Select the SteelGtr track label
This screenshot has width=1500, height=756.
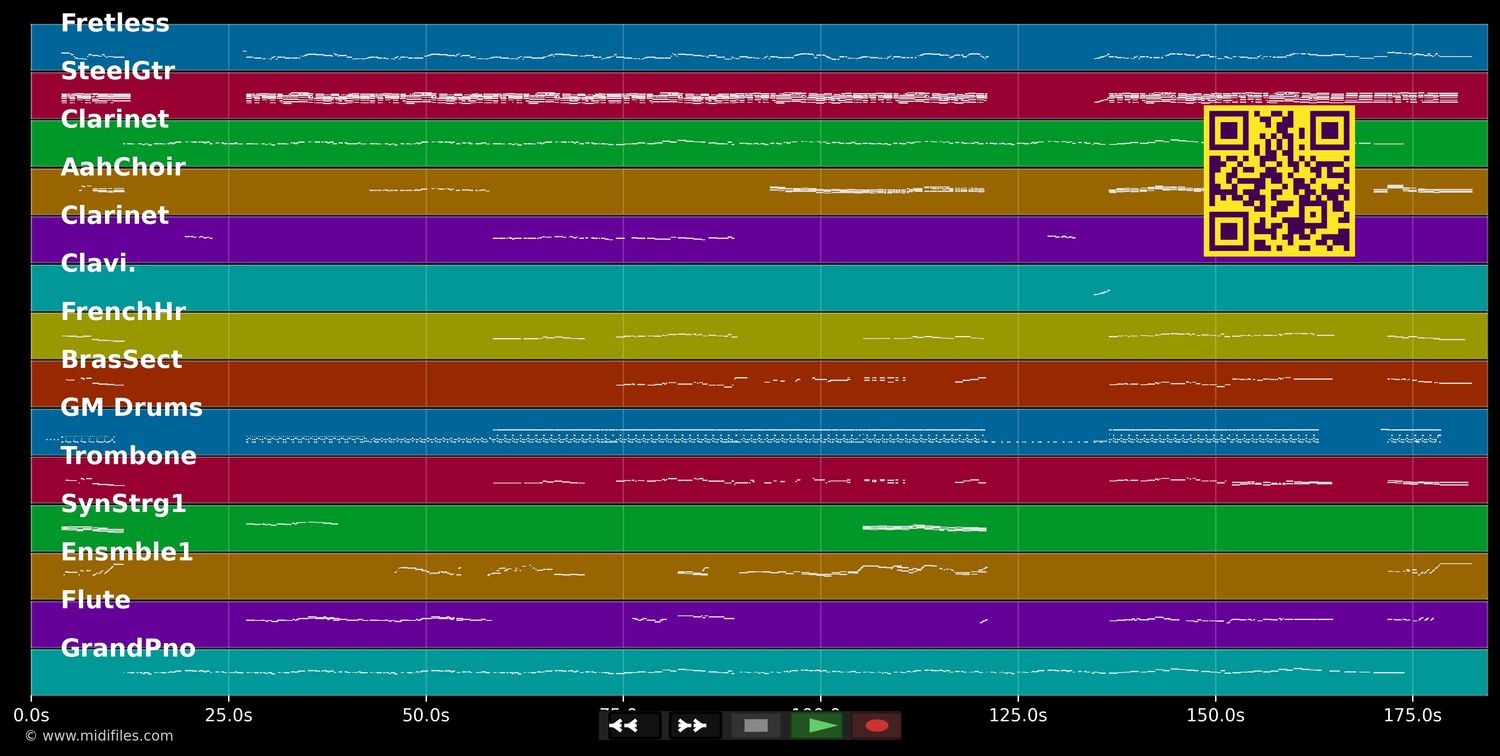point(117,71)
